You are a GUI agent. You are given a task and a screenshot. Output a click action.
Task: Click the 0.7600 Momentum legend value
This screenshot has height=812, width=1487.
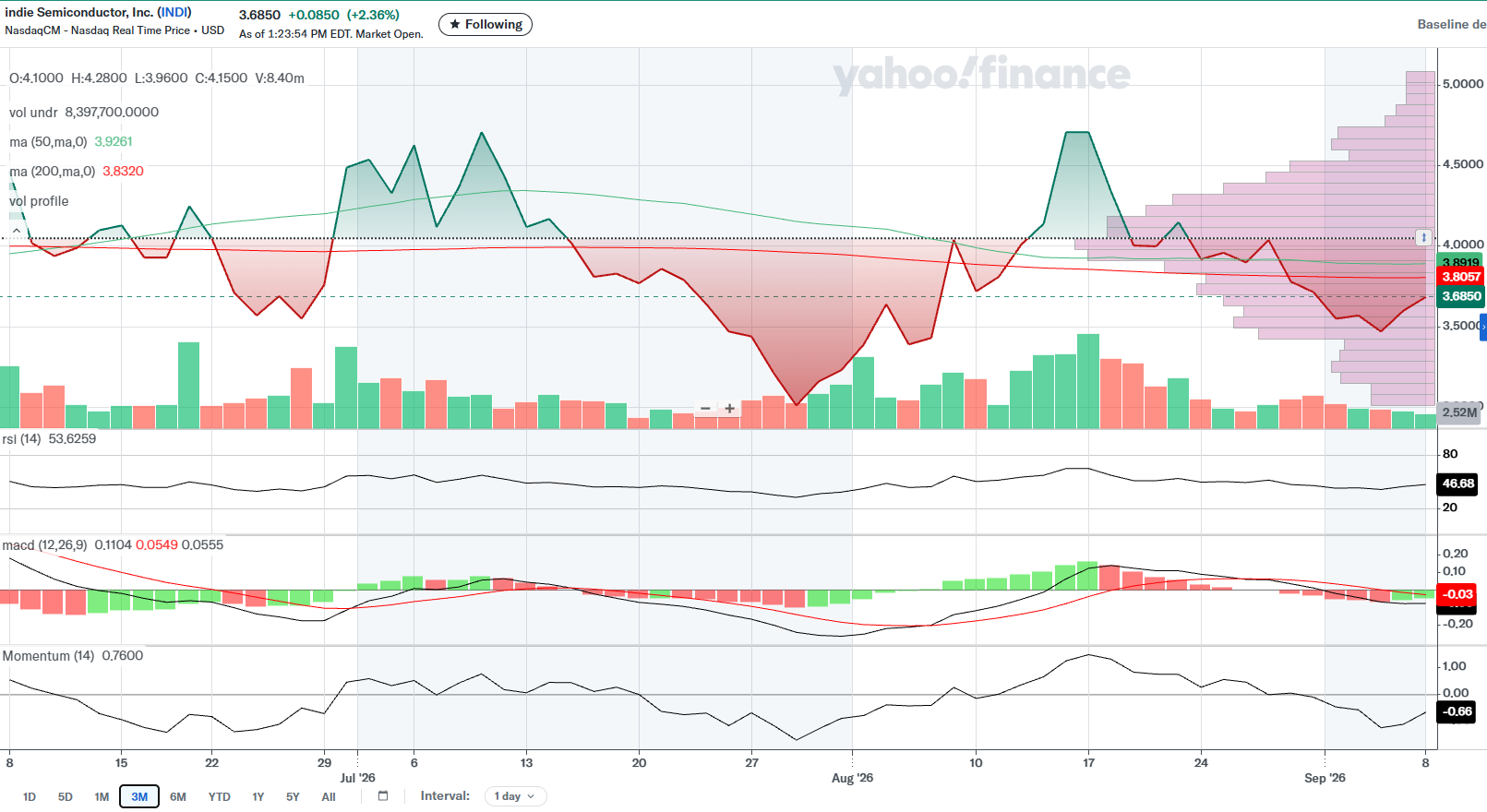point(123,656)
